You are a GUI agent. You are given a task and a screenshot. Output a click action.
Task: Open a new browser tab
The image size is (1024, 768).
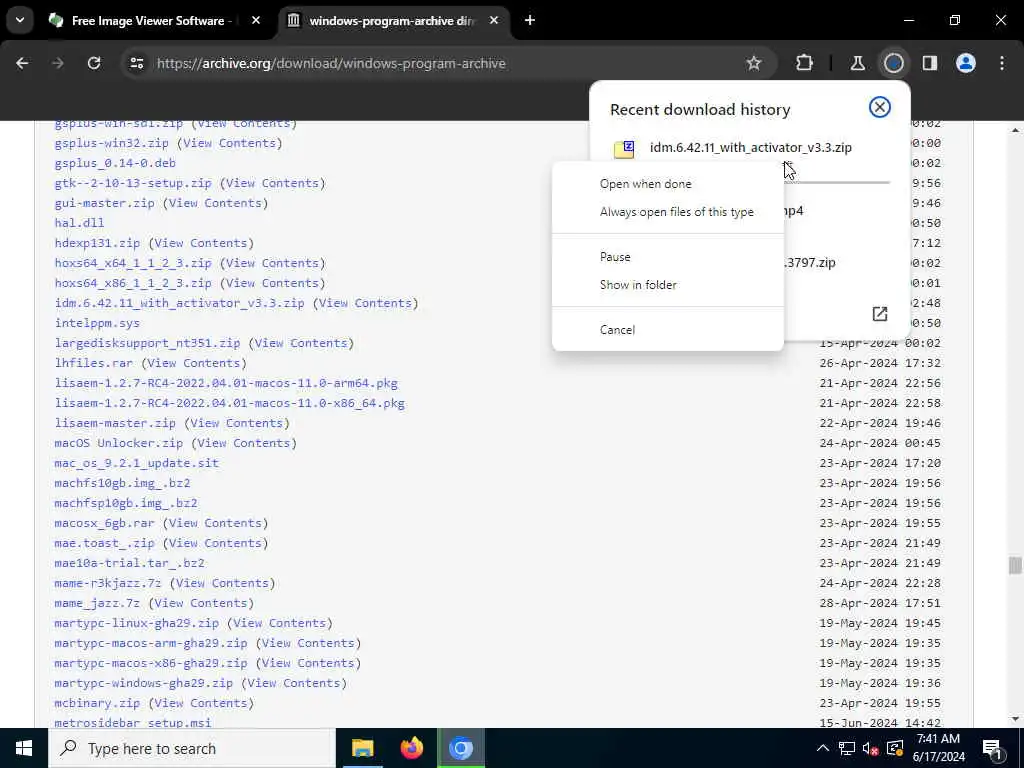pyautogui.click(x=530, y=21)
